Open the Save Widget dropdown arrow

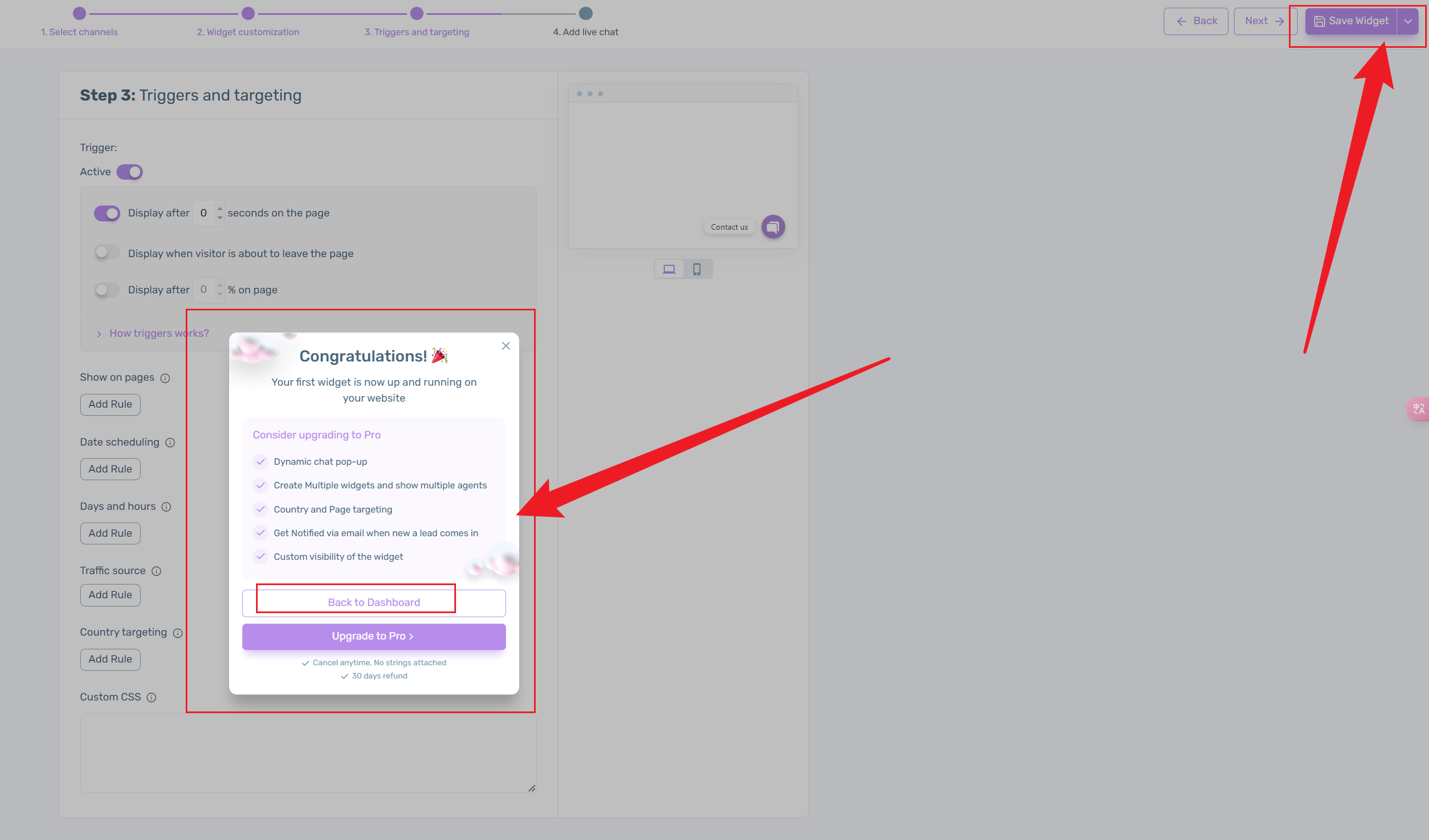pyautogui.click(x=1408, y=21)
